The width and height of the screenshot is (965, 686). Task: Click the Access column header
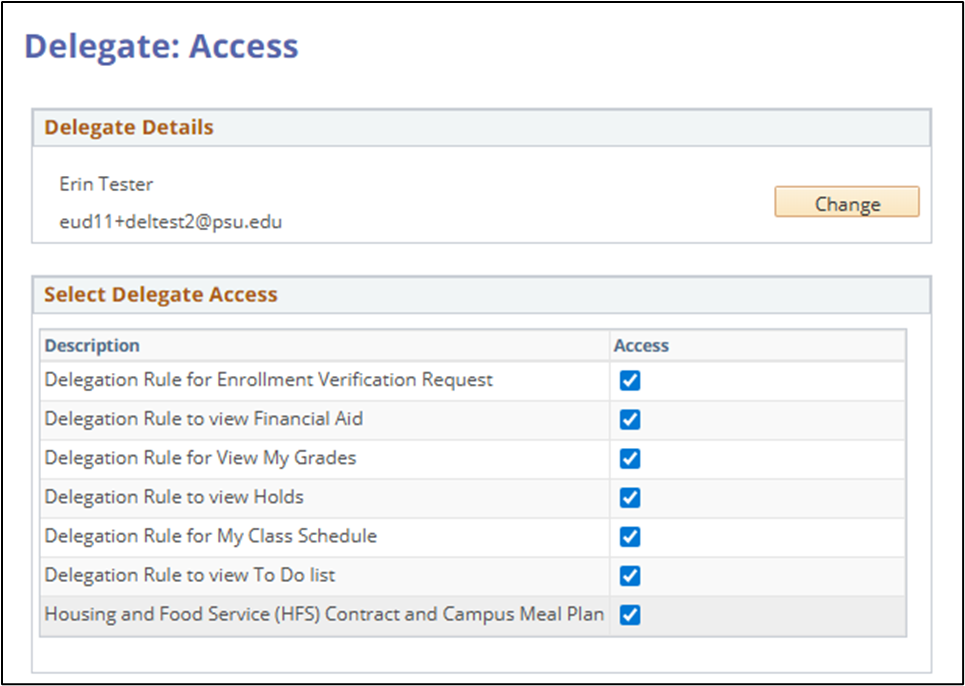click(x=641, y=345)
